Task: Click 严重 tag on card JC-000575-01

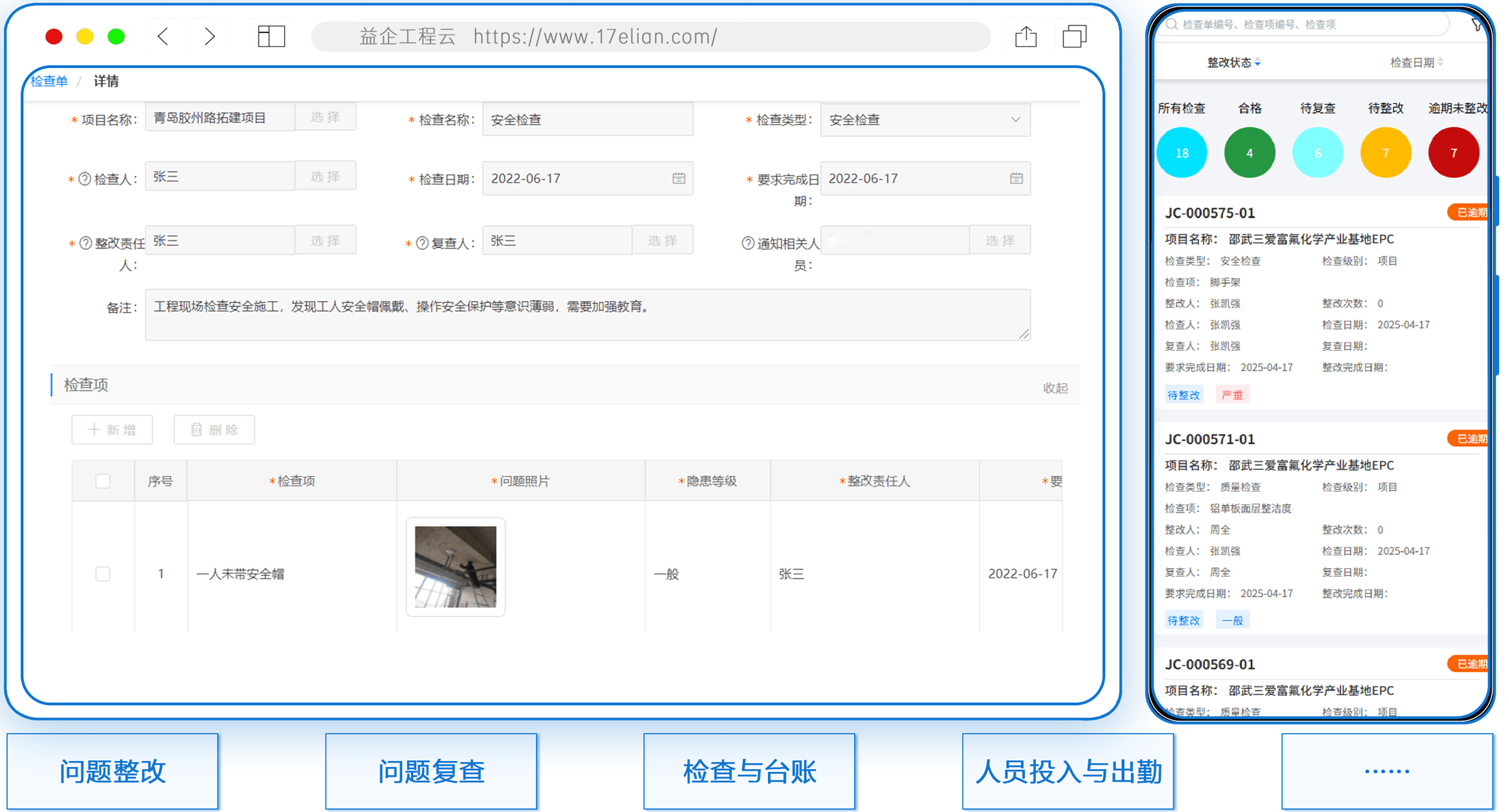Action: pyautogui.click(x=1233, y=395)
